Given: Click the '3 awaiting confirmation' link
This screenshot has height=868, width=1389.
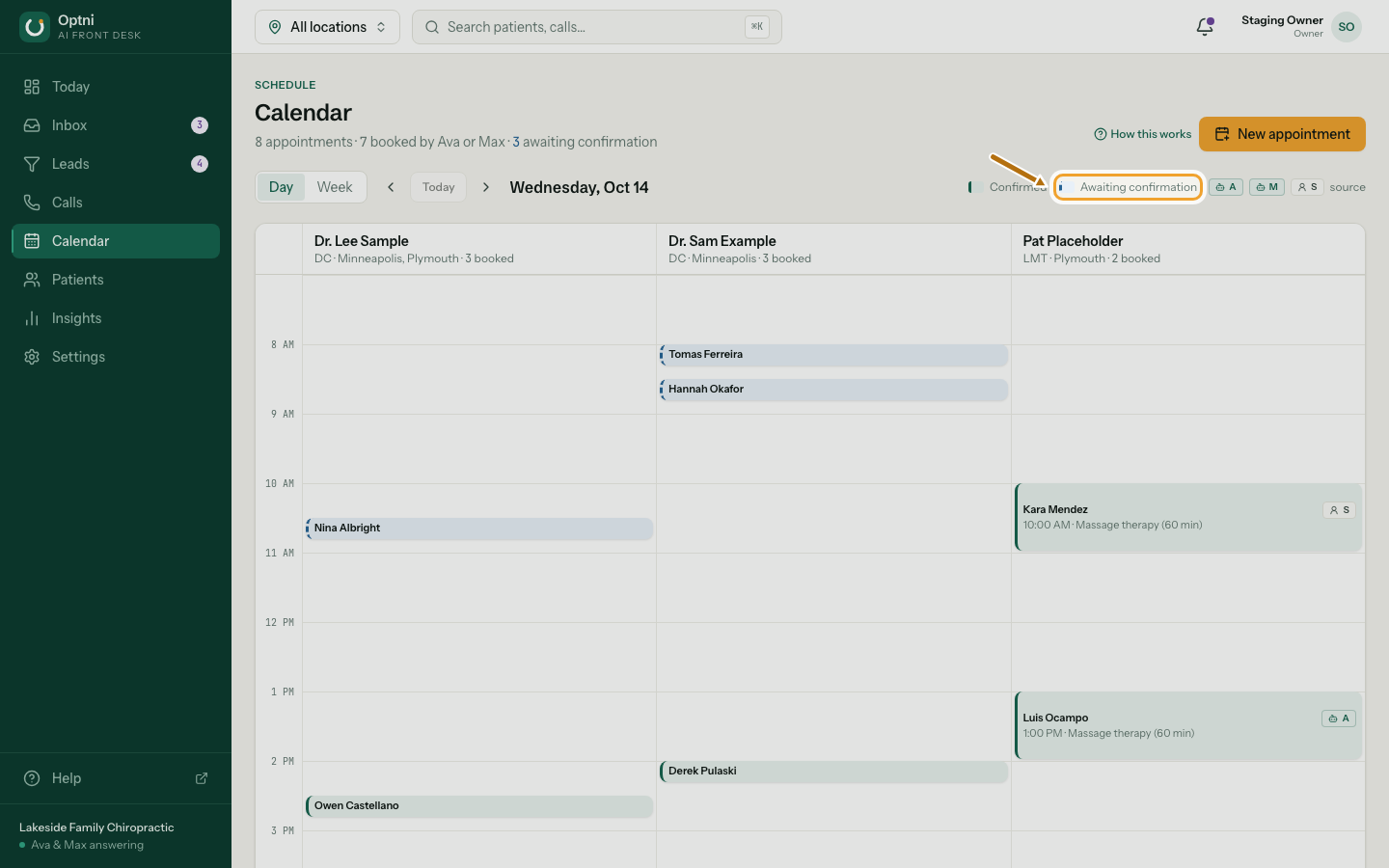Looking at the screenshot, I should point(585,142).
